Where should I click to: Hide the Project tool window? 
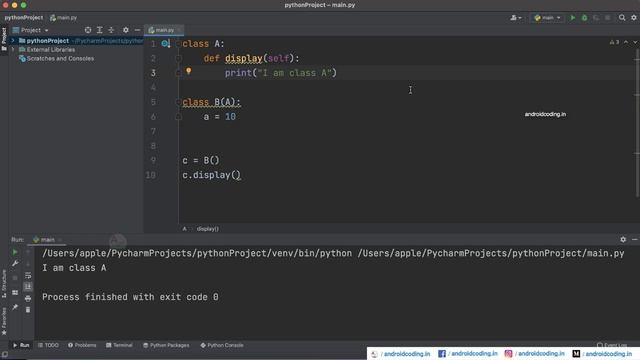[137, 30]
